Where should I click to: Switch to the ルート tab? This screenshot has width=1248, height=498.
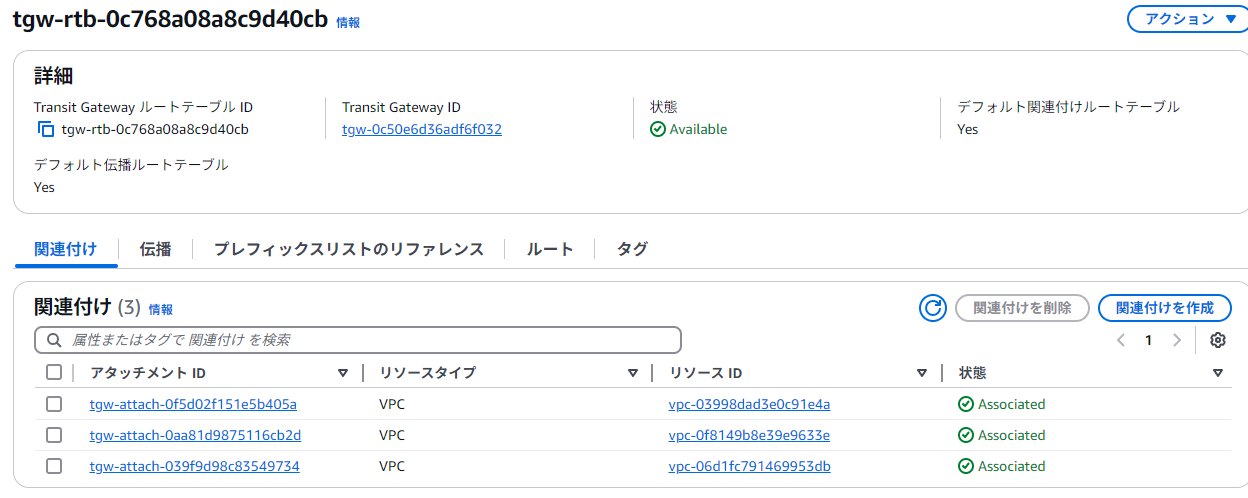click(x=550, y=249)
